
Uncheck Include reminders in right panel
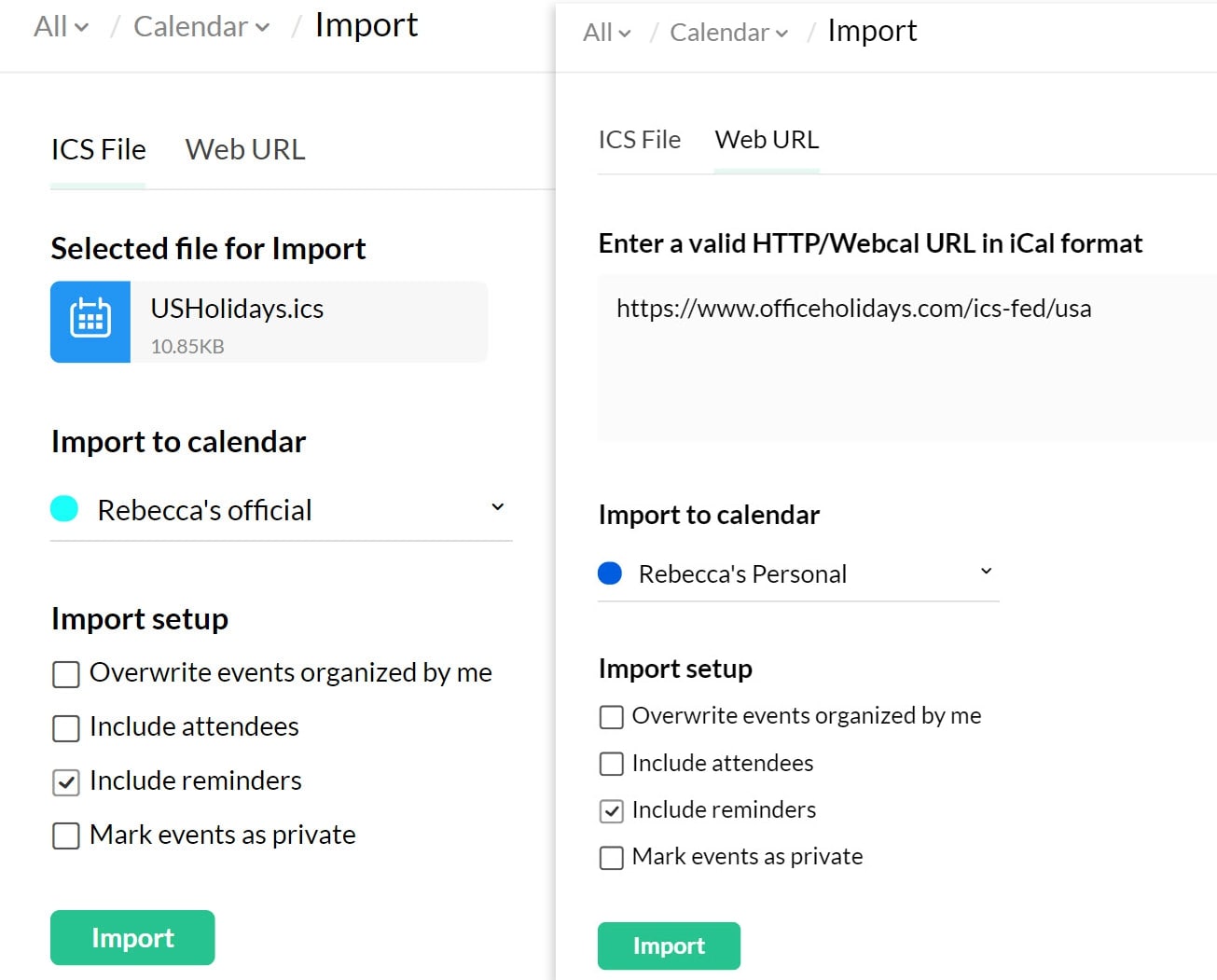coord(612,811)
